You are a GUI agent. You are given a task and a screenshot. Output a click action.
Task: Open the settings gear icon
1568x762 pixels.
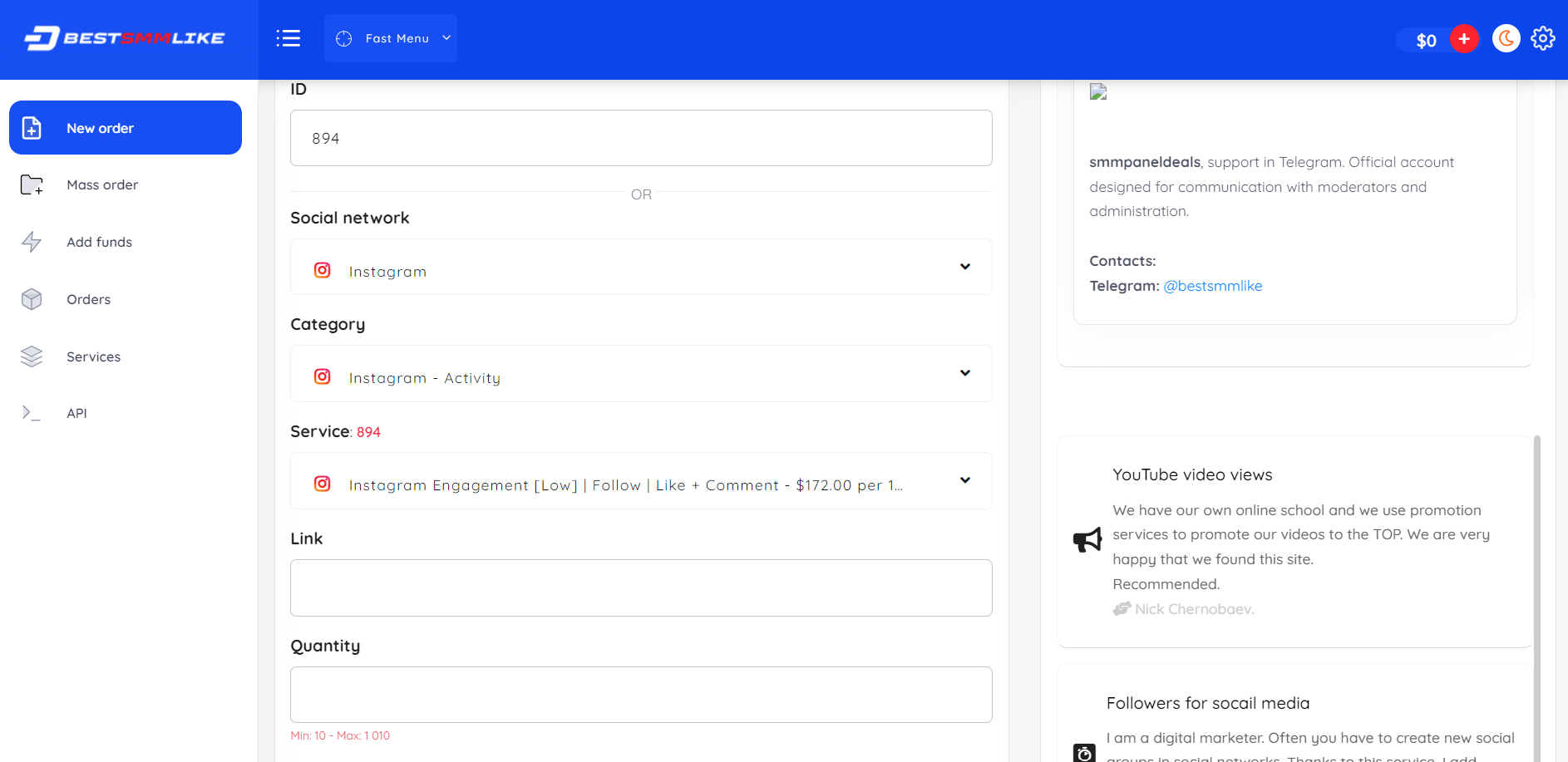pos(1543,38)
